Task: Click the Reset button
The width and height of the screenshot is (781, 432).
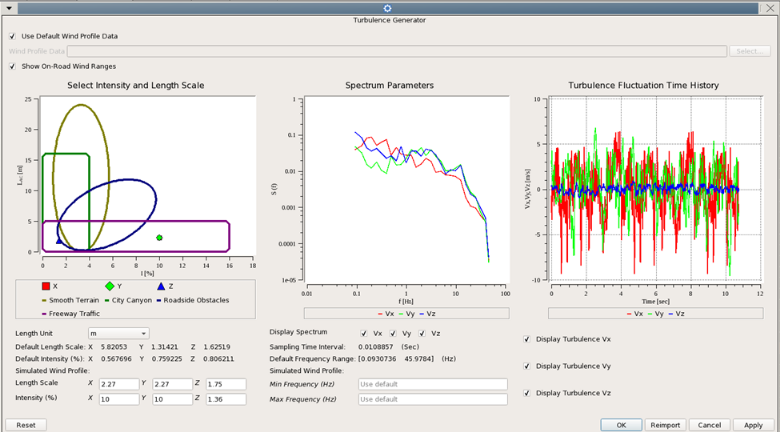Action: (x=26, y=425)
